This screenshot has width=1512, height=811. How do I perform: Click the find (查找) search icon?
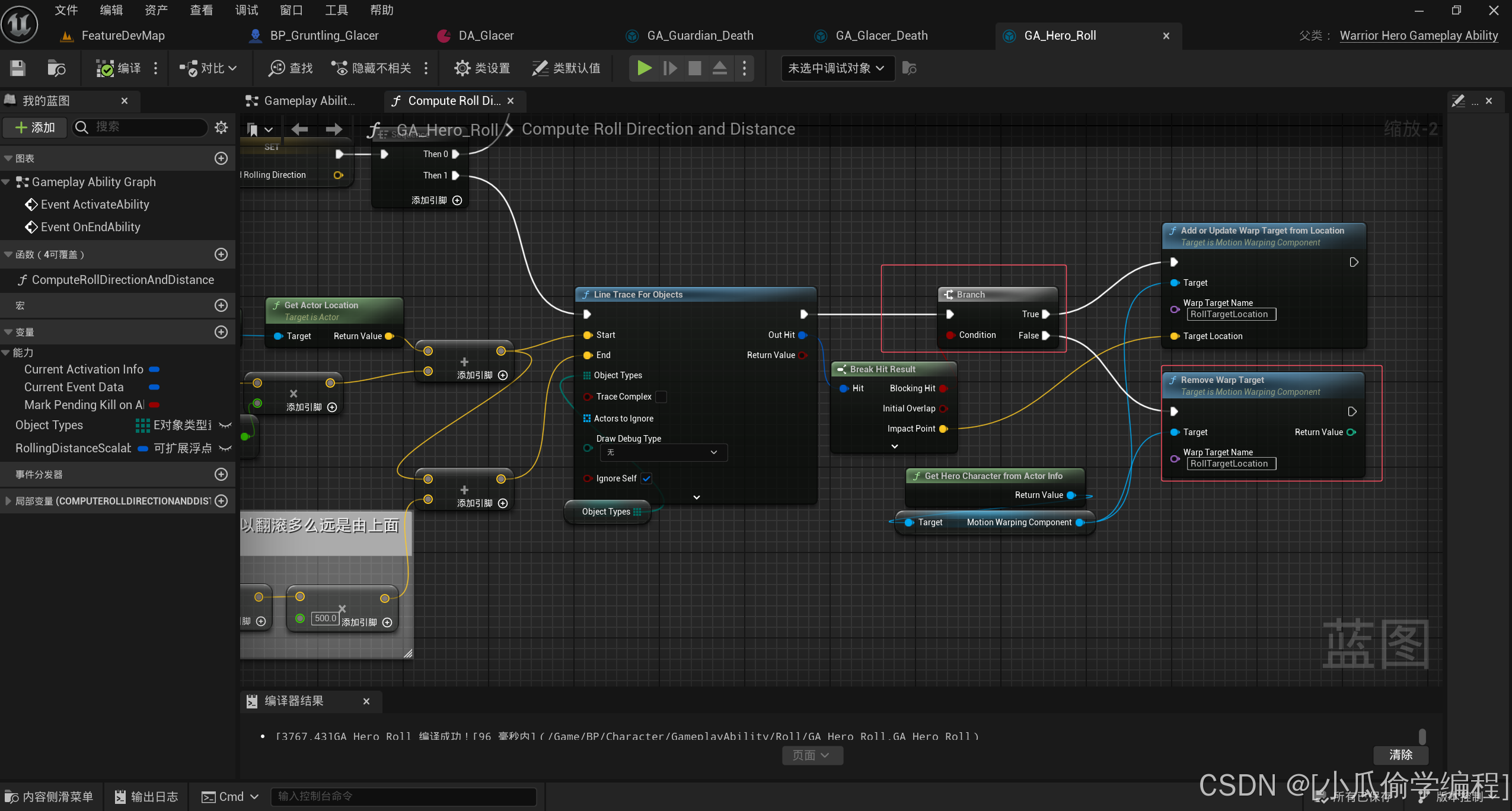(277, 68)
